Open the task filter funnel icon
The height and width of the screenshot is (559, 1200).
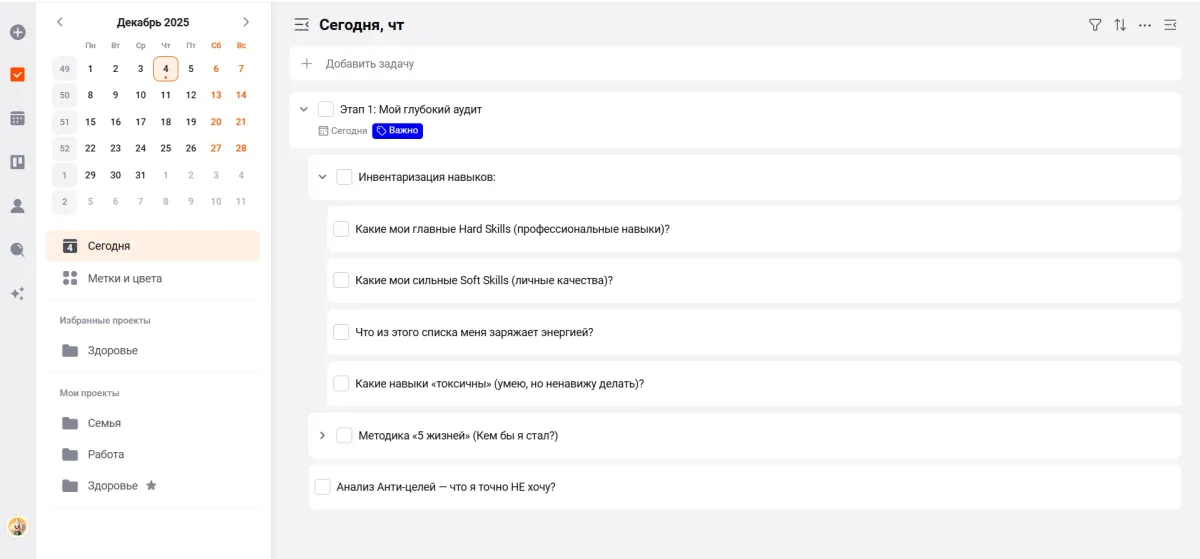tap(1095, 25)
